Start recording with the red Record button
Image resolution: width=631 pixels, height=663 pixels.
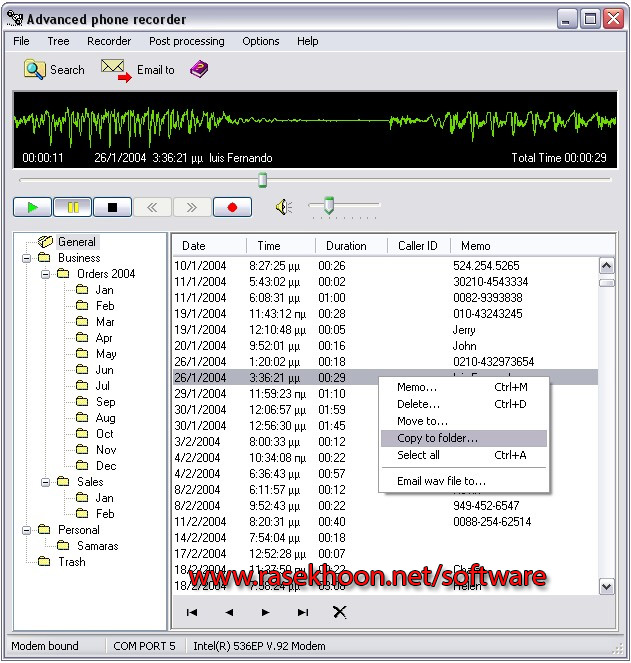coord(232,207)
